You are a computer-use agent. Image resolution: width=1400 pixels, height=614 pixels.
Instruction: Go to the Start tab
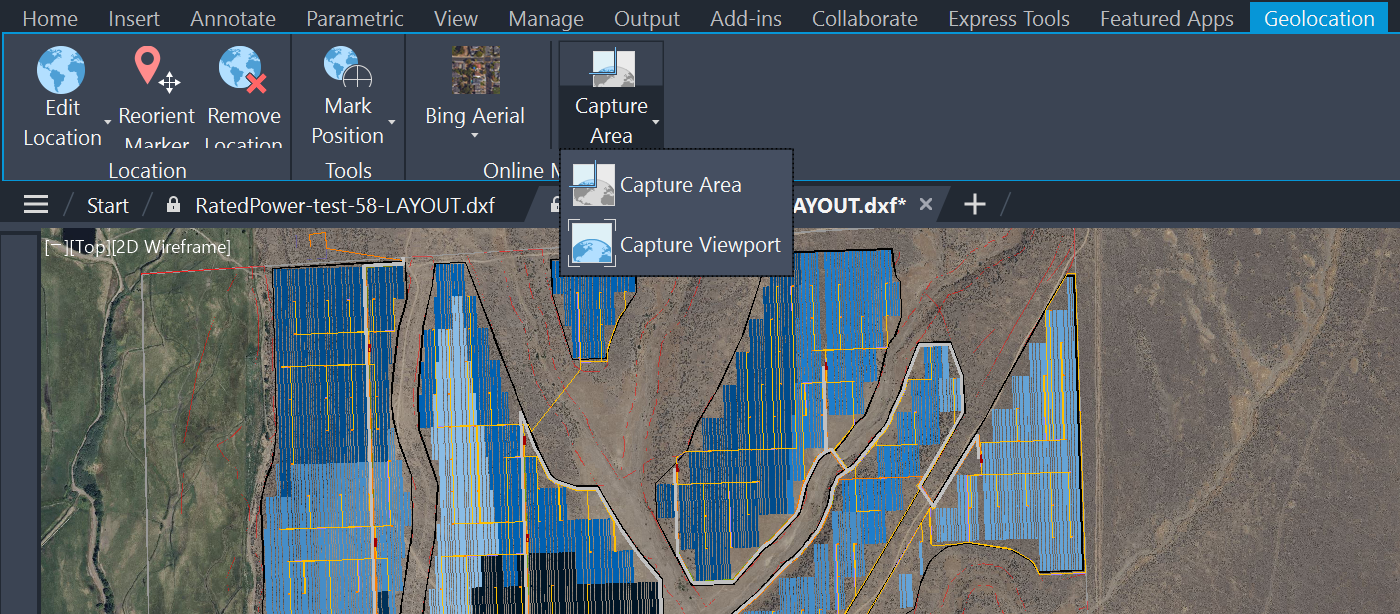tap(107, 205)
